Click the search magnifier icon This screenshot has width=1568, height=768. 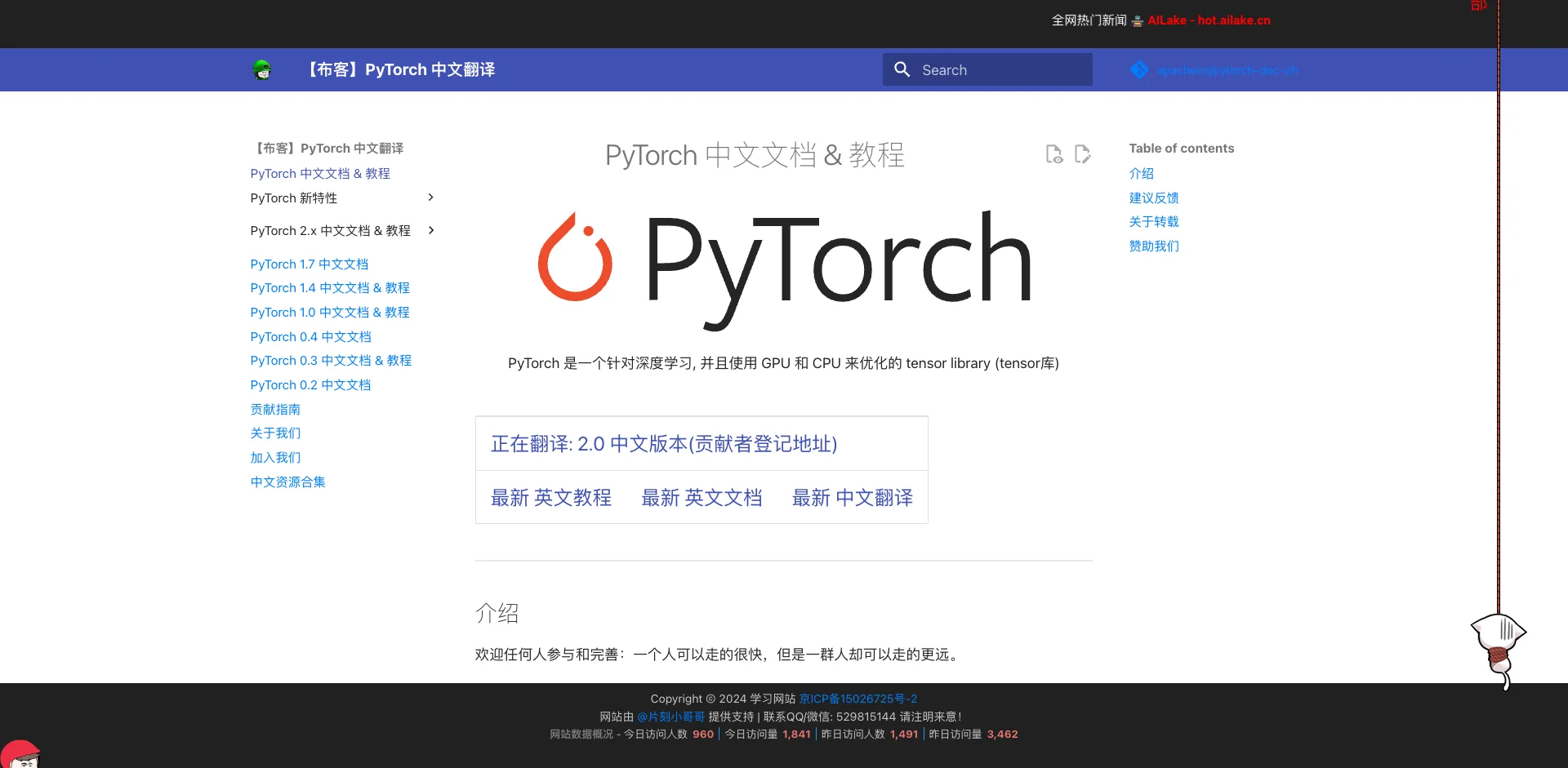902,70
